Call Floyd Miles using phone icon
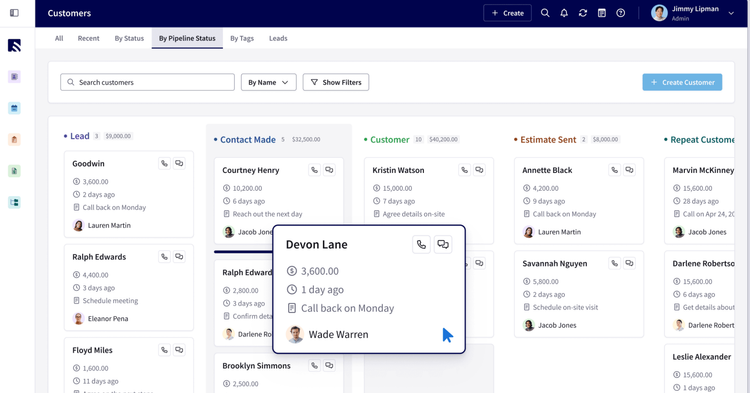750x393 pixels. point(164,350)
